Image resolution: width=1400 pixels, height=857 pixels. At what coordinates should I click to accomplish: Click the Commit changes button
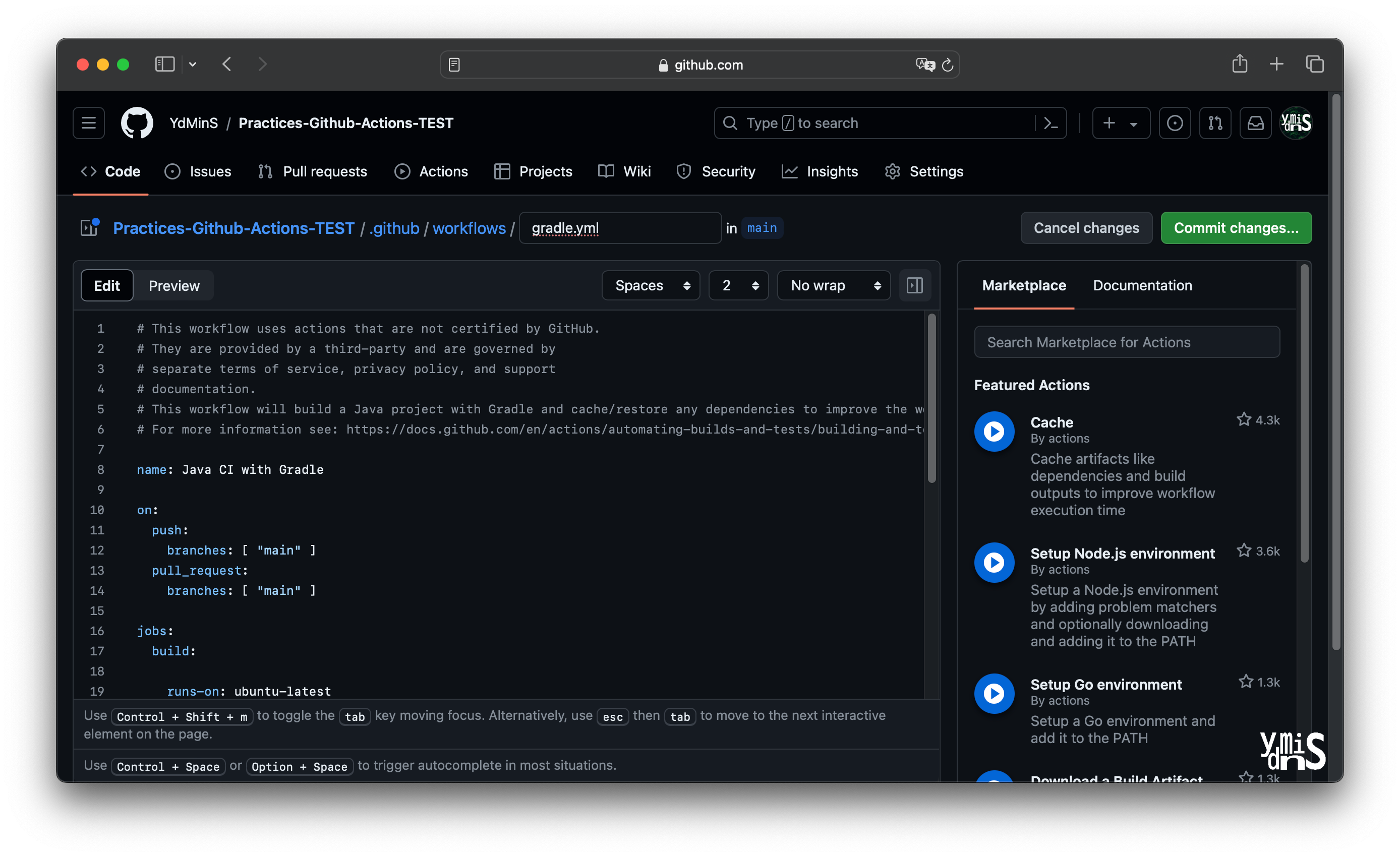(x=1236, y=228)
